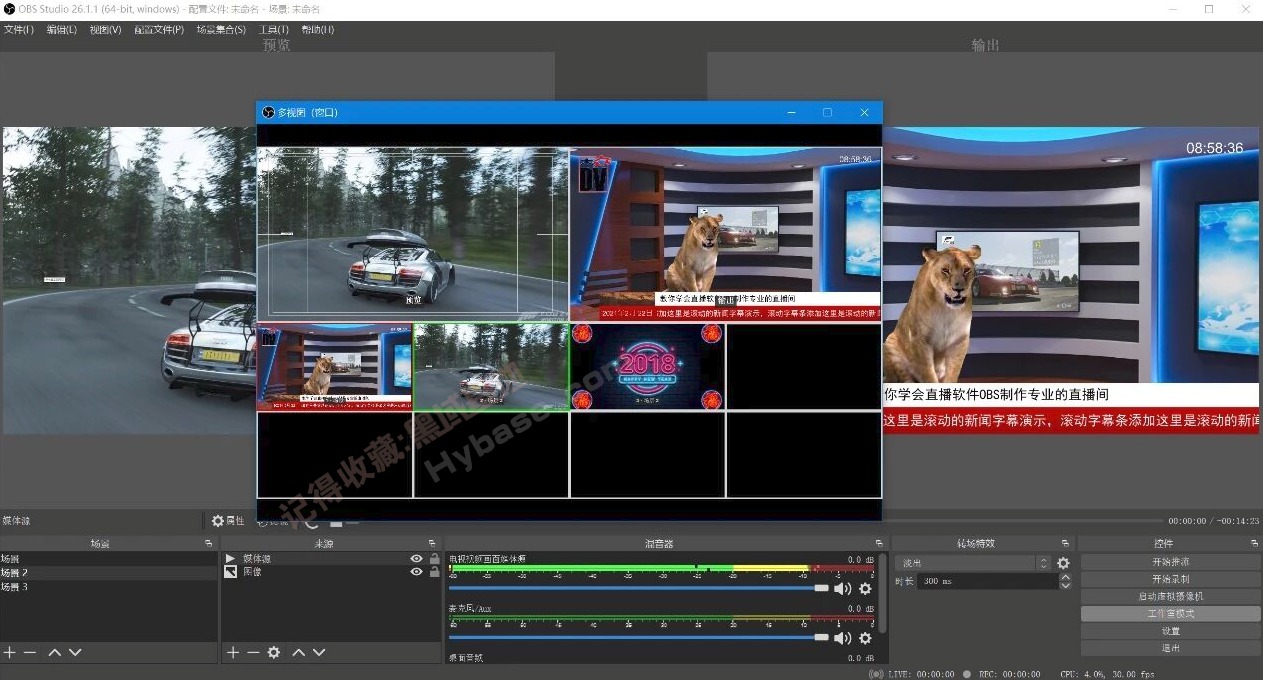
Task: Lock the 图像 source with the padlock toggle
Action: coord(433,572)
